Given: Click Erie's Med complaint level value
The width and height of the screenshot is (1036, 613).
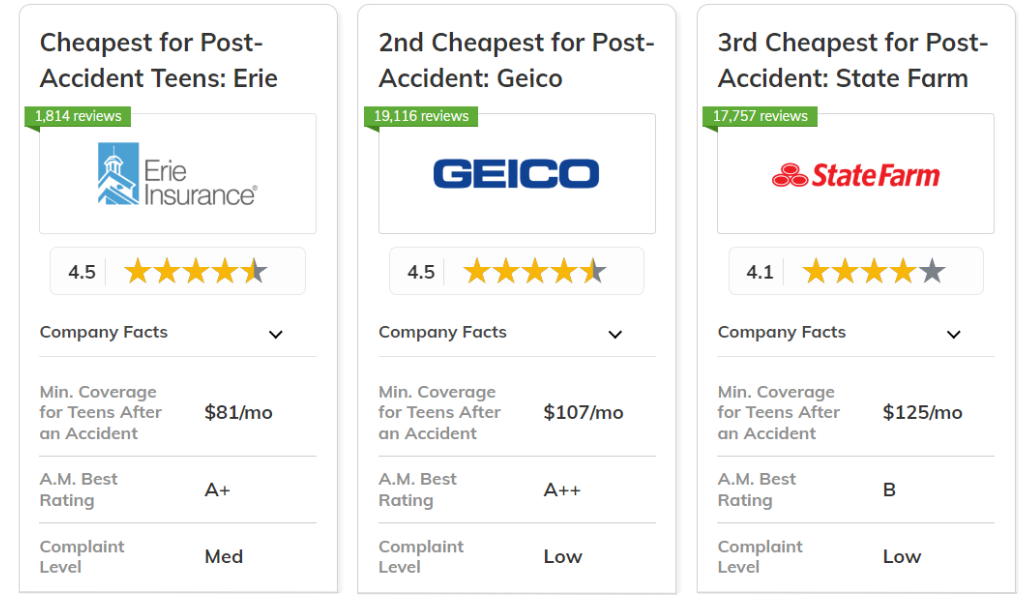Looking at the screenshot, I should (x=224, y=557).
